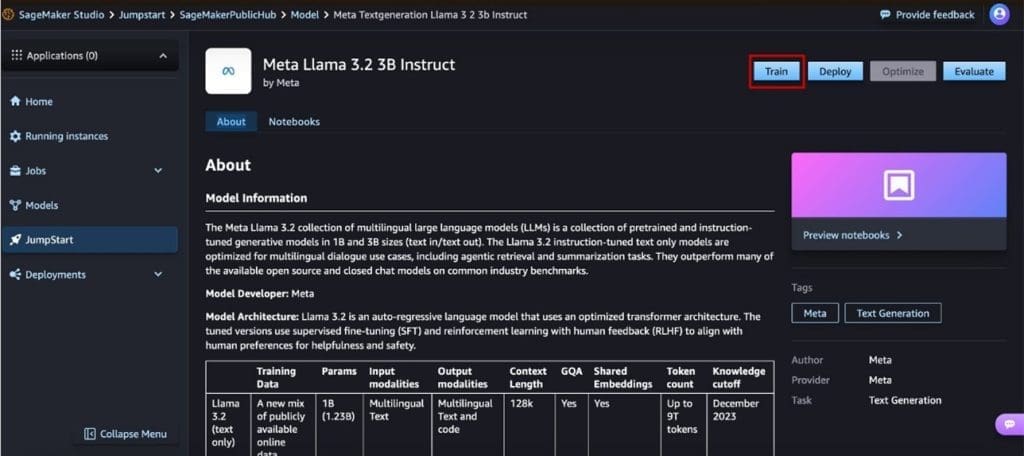Click the Evaluate button

(x=973, y=71)
